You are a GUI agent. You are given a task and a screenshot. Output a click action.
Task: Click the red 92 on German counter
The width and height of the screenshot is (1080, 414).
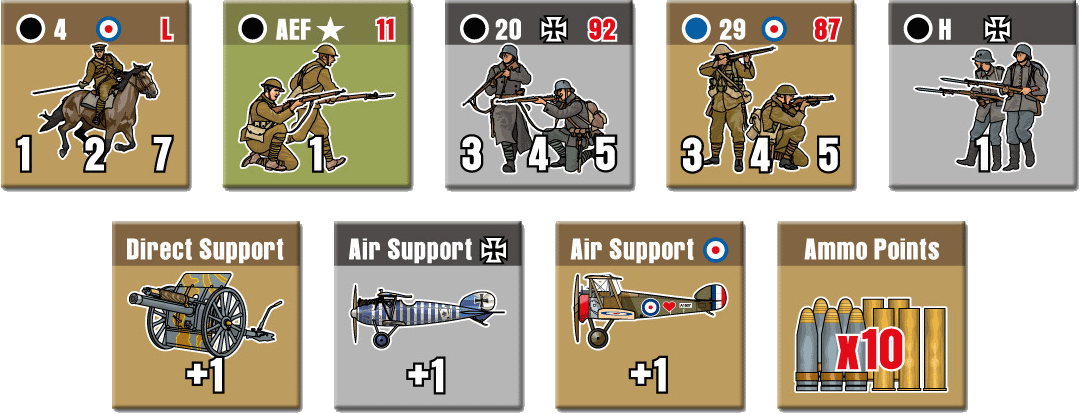(602, 30)
